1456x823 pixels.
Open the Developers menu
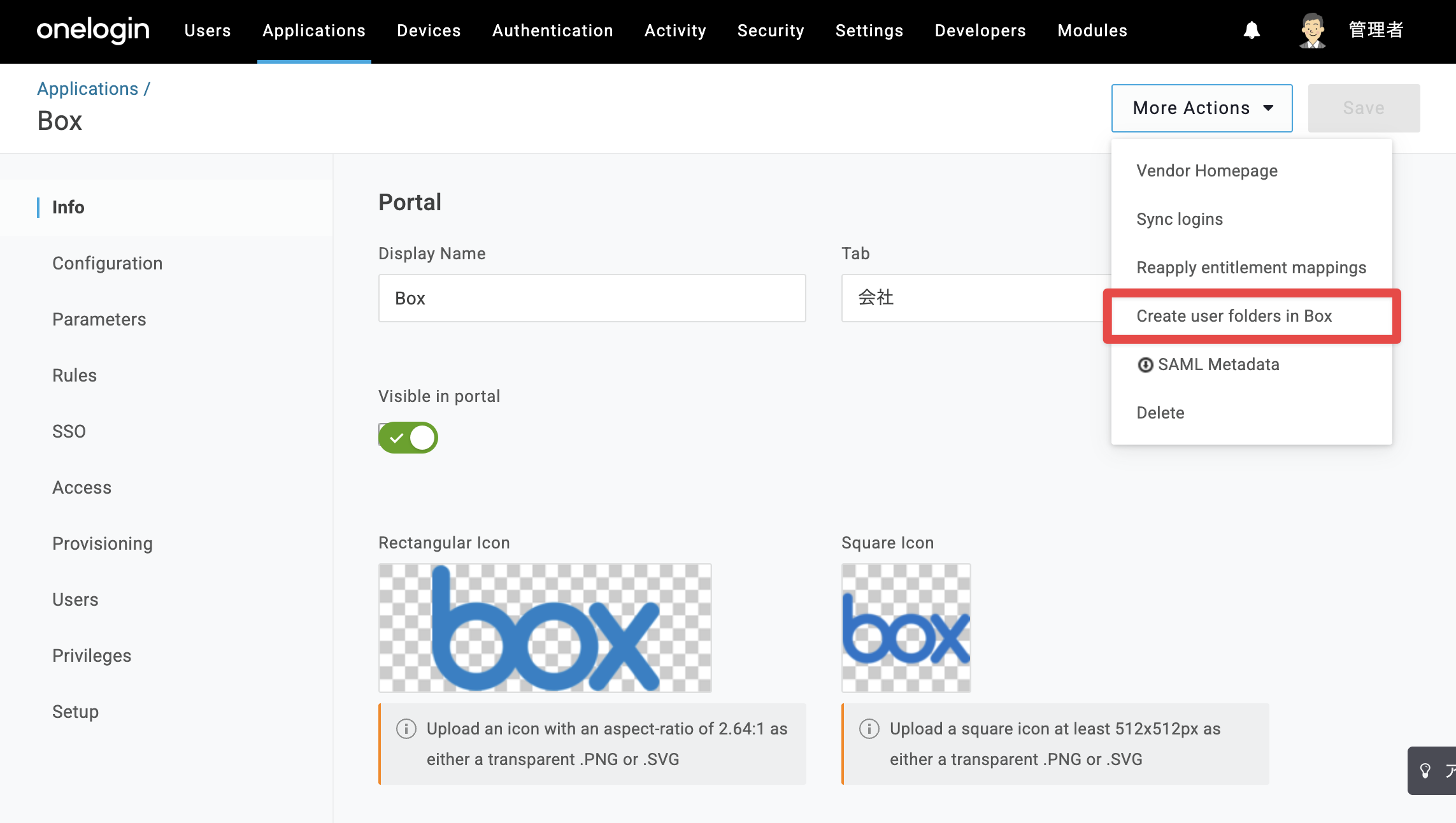(x=980, y=31)
